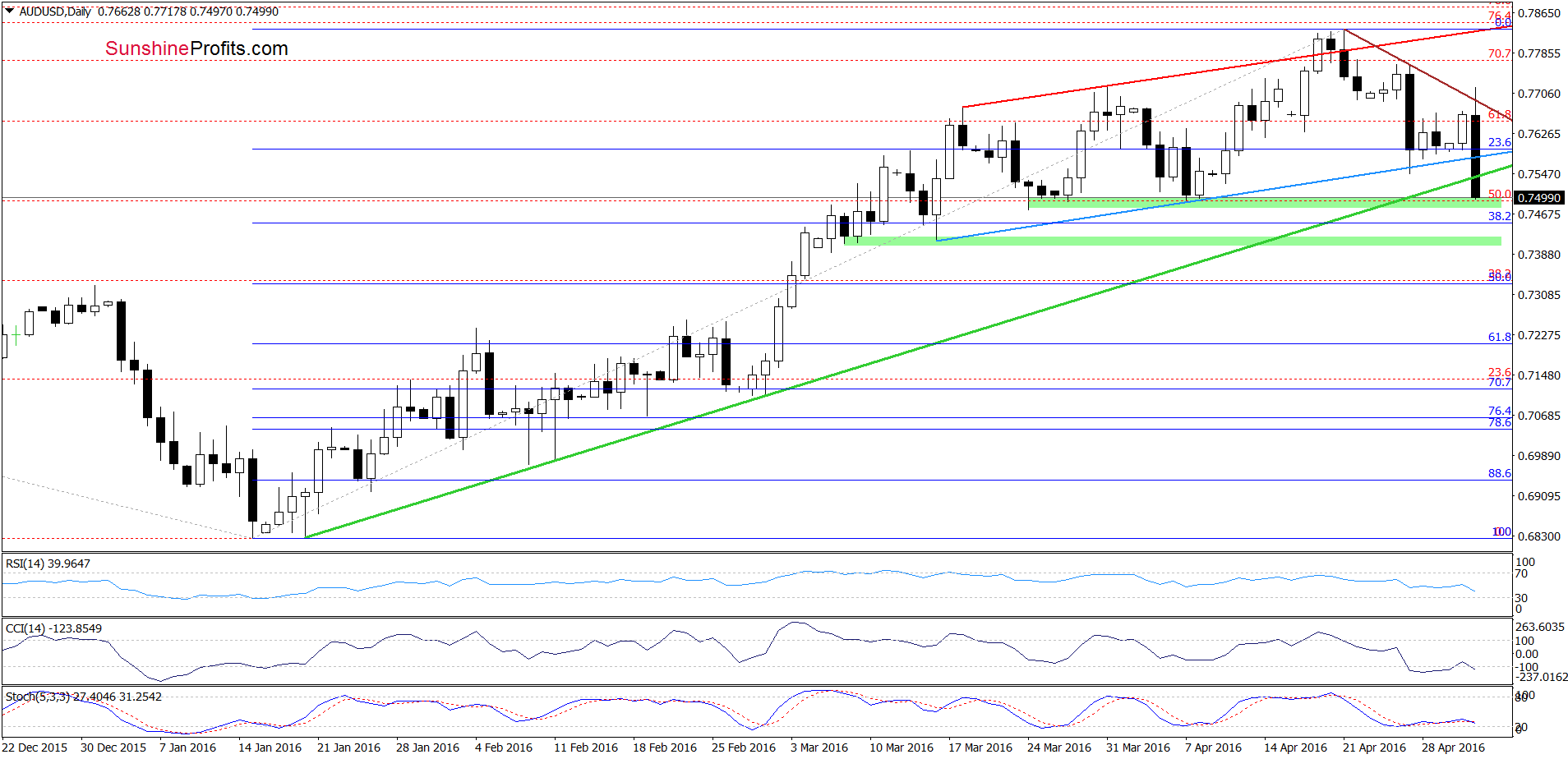This screenshot has height=759, width=1568.
Task: Select the Stoch(5,3,3) indicator label
Action: pos(84,697)
